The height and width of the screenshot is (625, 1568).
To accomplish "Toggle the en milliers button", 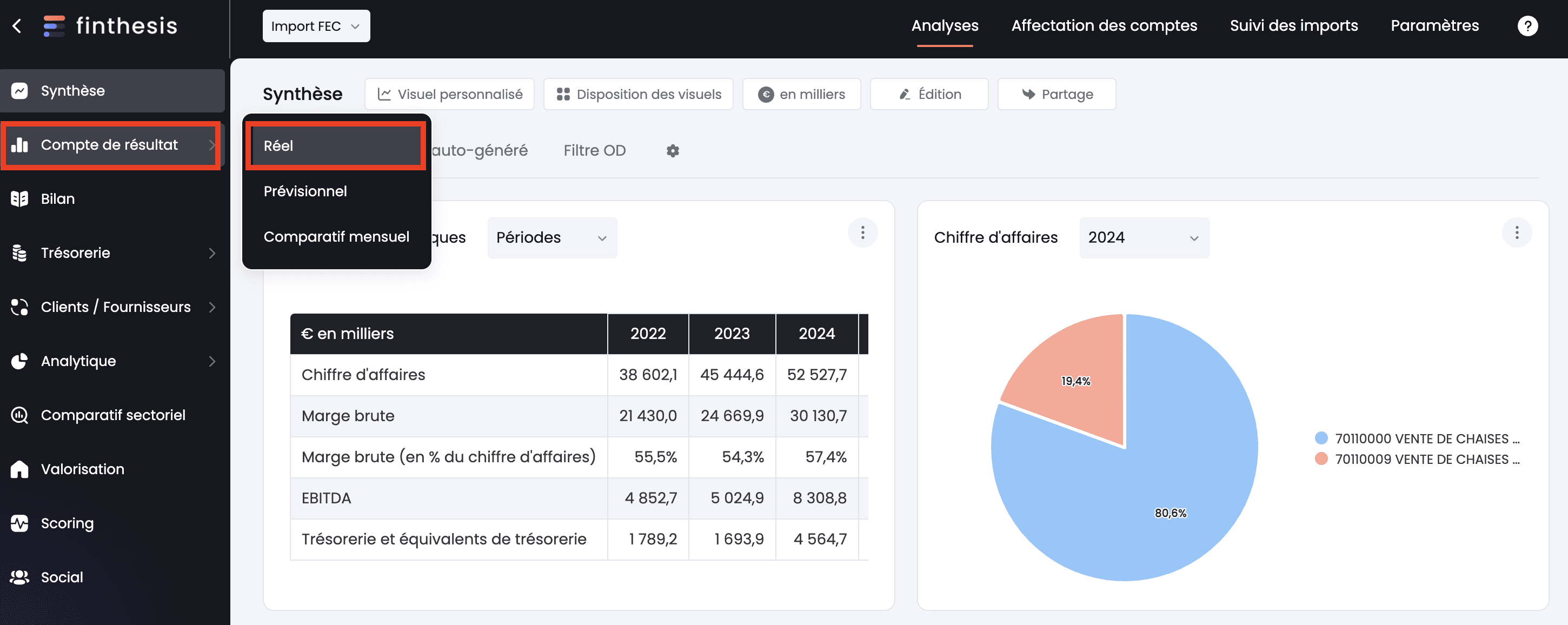I will pos(802,94).
